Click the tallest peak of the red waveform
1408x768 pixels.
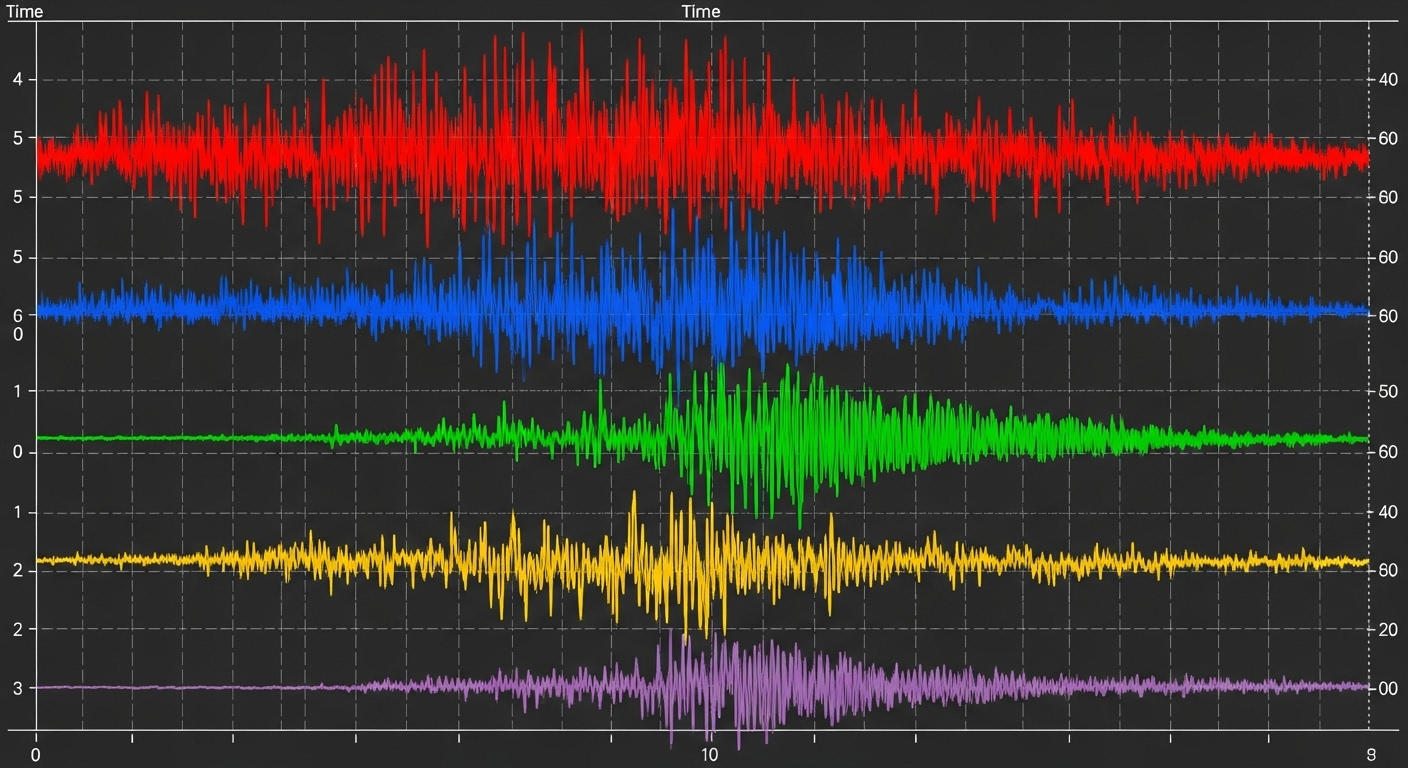582,32
